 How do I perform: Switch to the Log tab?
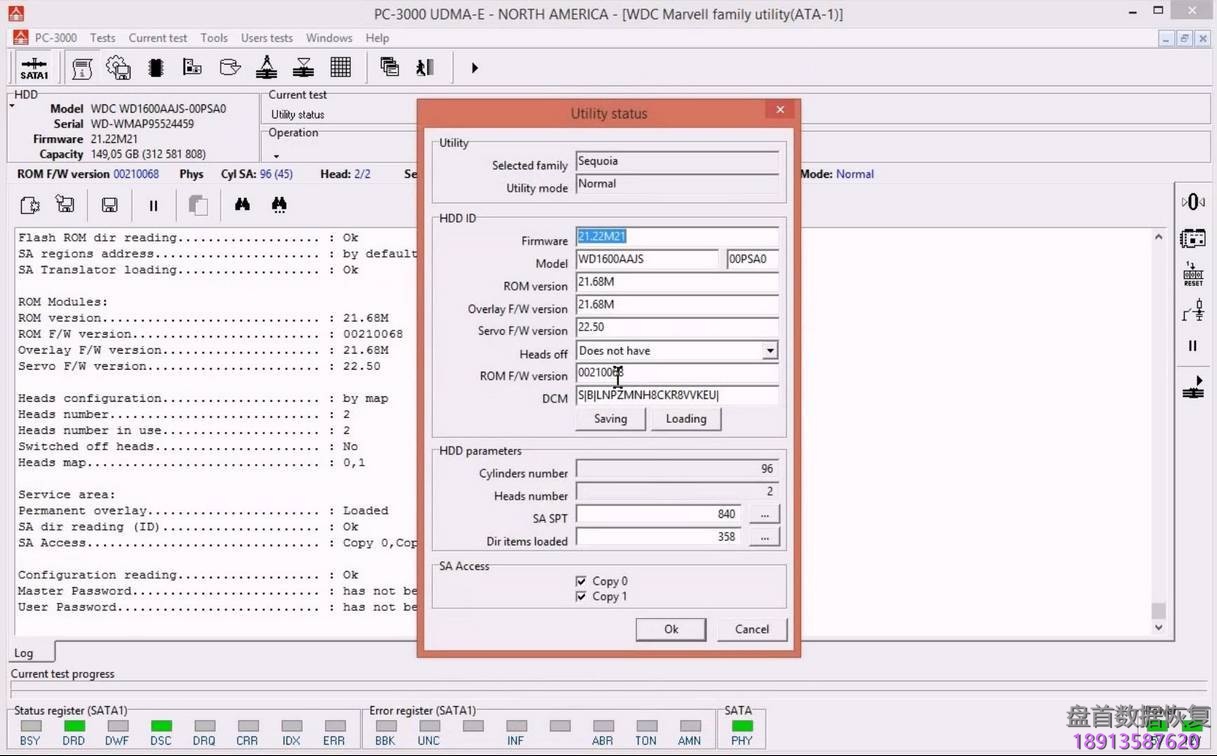tap(25, 652)
